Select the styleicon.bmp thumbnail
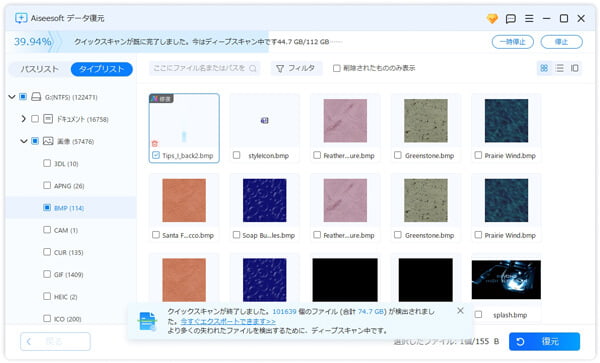This screenshot has width=600, height=363. click(x=264, y=121)
